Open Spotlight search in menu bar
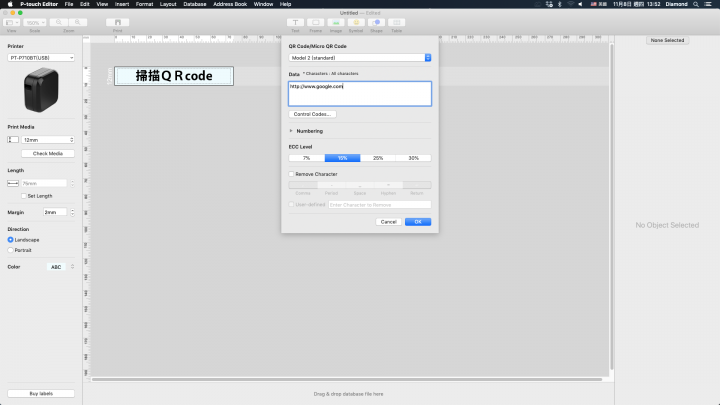720x405 pixels. (x=696, y=4)
